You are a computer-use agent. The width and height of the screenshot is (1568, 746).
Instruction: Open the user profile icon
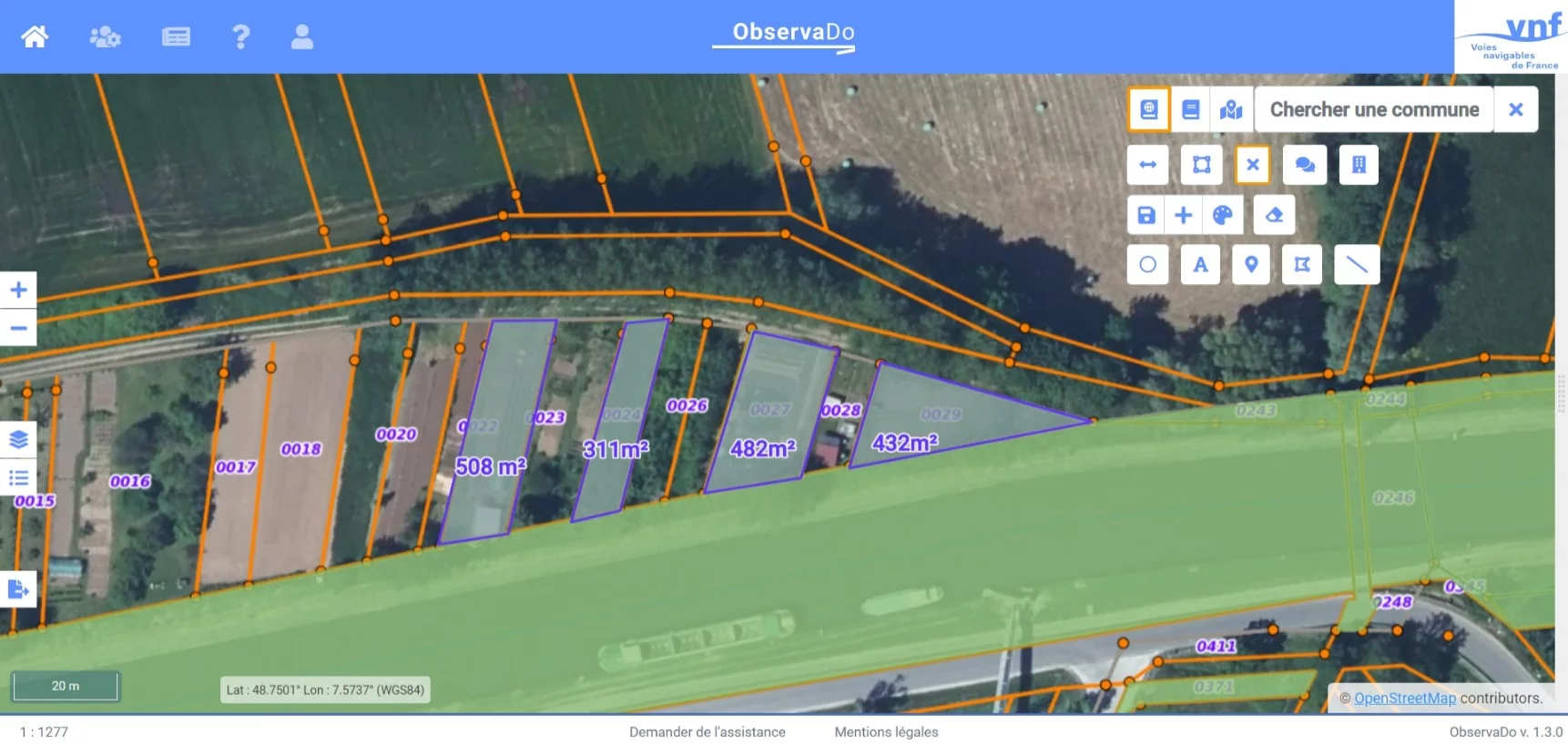click(302, 36)
